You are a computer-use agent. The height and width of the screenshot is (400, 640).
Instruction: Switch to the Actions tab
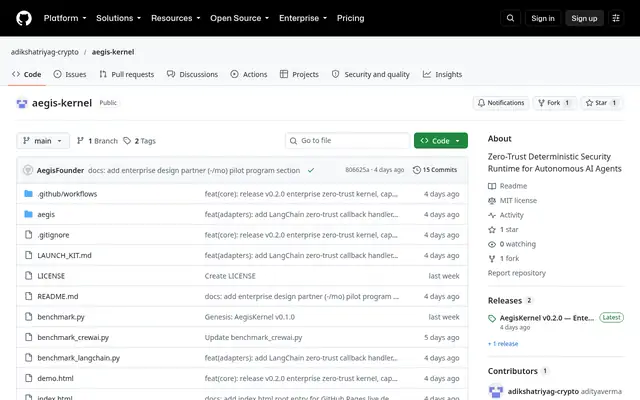[249, 74]
